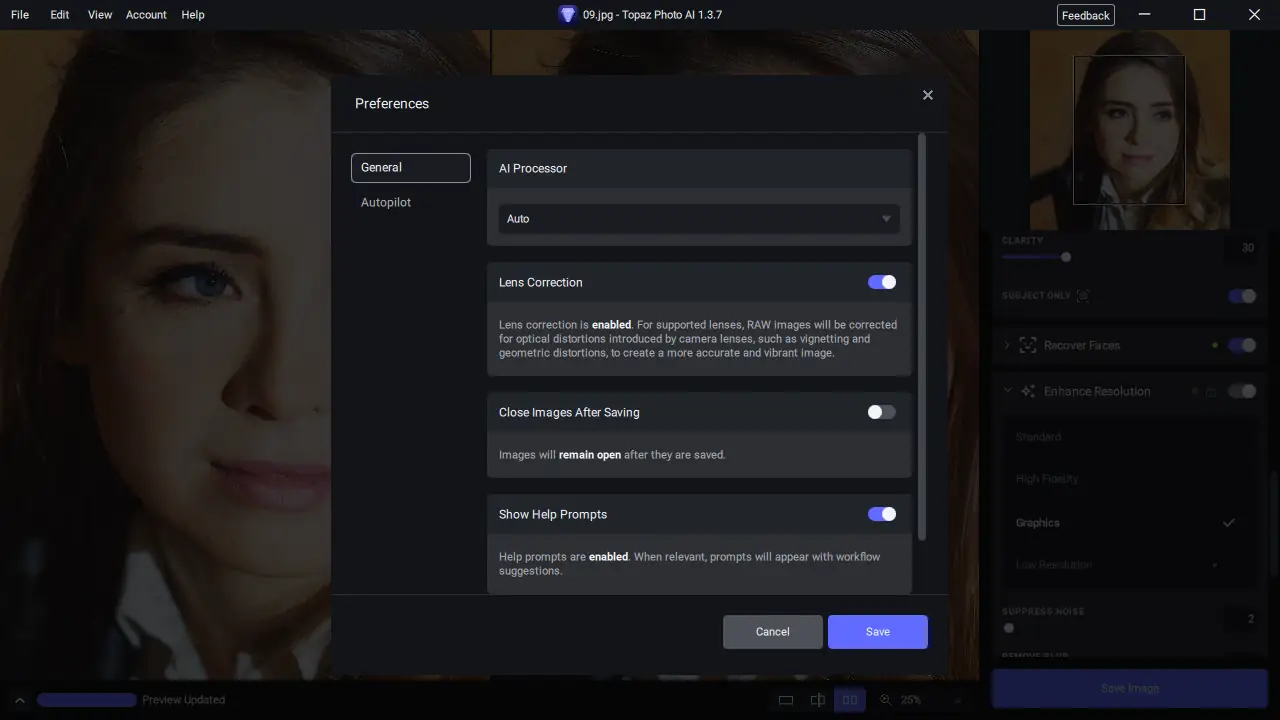Click the preview progress bar
This screenshot has height=720, width=1280.
87,700
